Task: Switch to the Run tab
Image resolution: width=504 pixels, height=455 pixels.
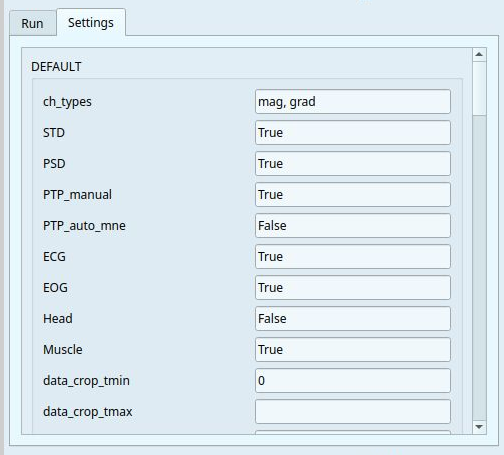Action: 33,23
